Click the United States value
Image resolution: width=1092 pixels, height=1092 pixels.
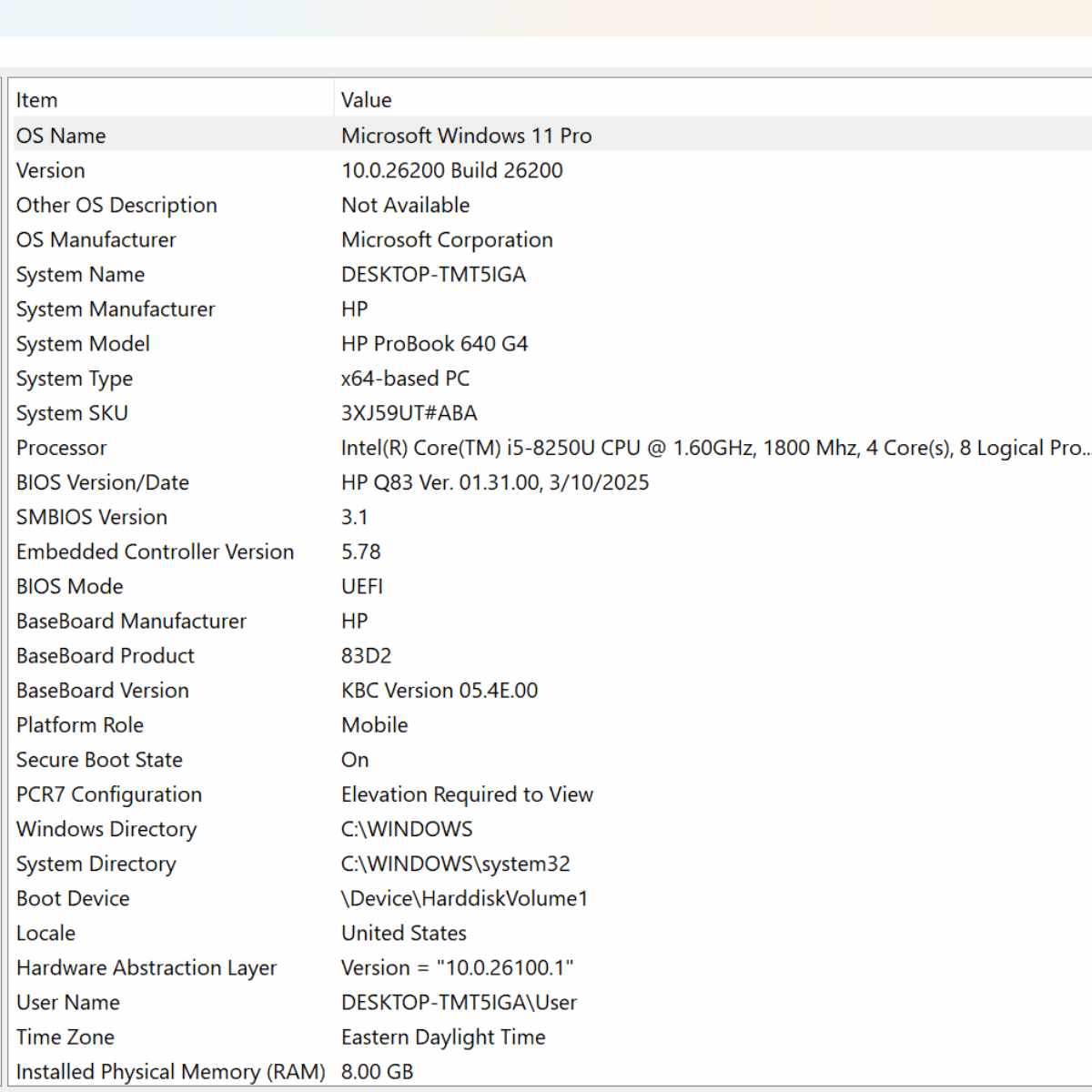click(x=404, y=932)
